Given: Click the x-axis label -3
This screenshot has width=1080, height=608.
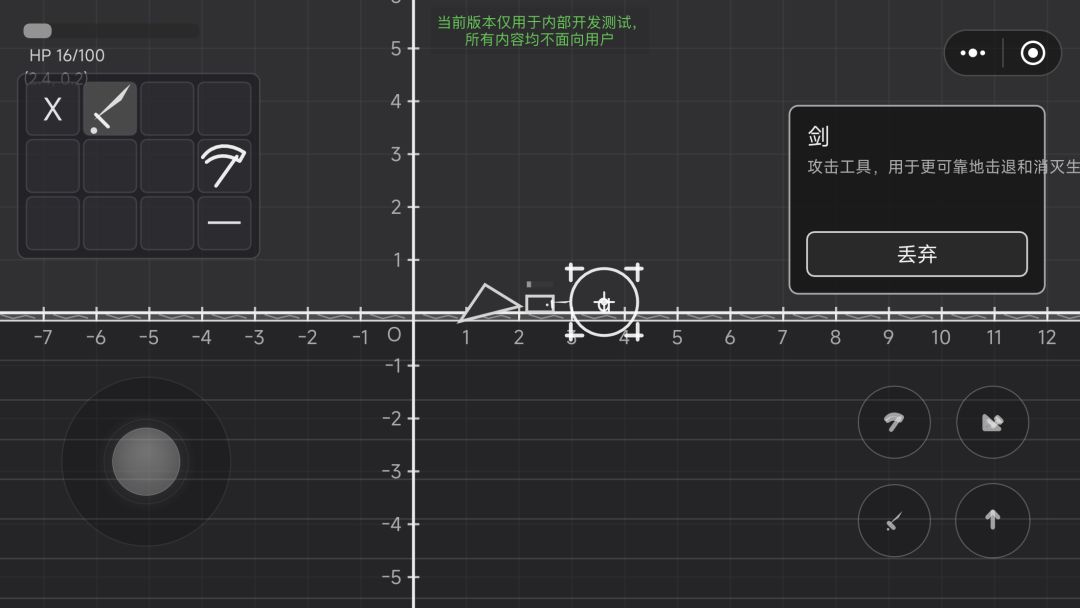Looking at the screenshot, I should coord(254,337).
